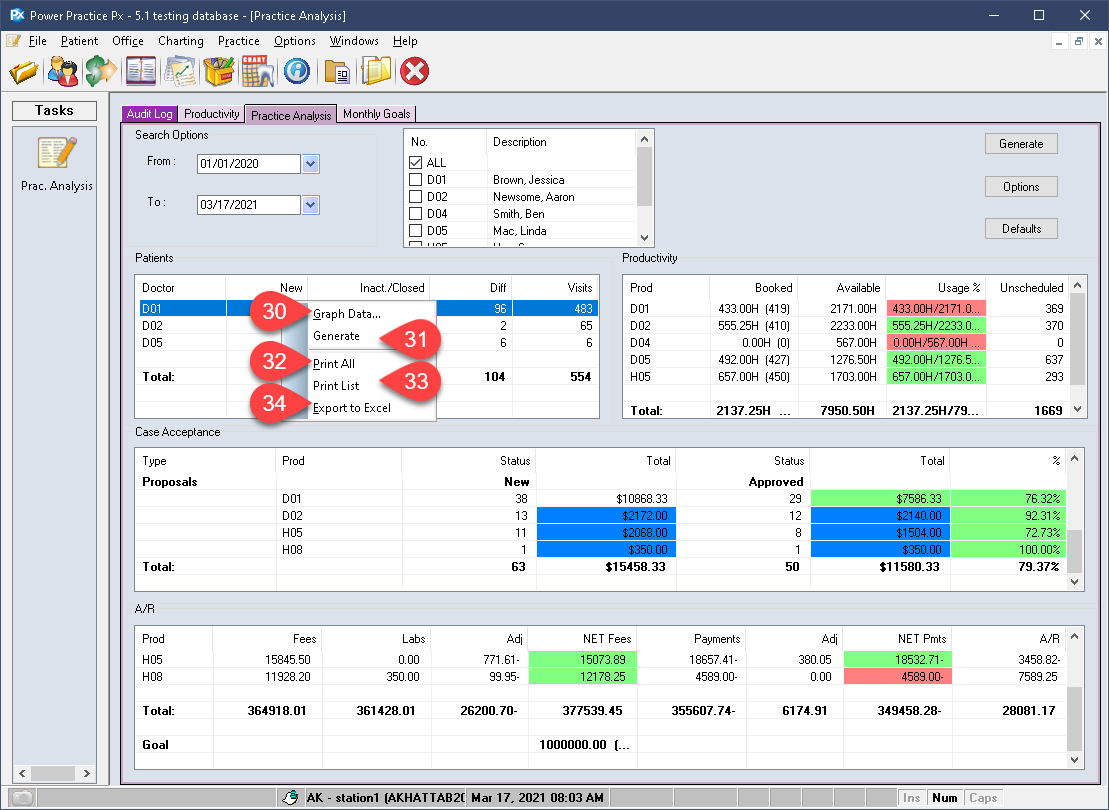
Task: Click the From date field 01/01/2020
Action: coord(248,164)
